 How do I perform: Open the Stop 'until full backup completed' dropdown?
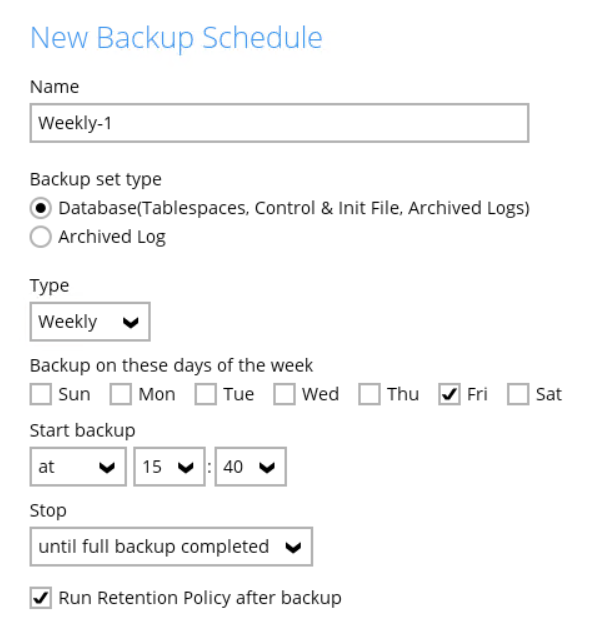(171, 547)
